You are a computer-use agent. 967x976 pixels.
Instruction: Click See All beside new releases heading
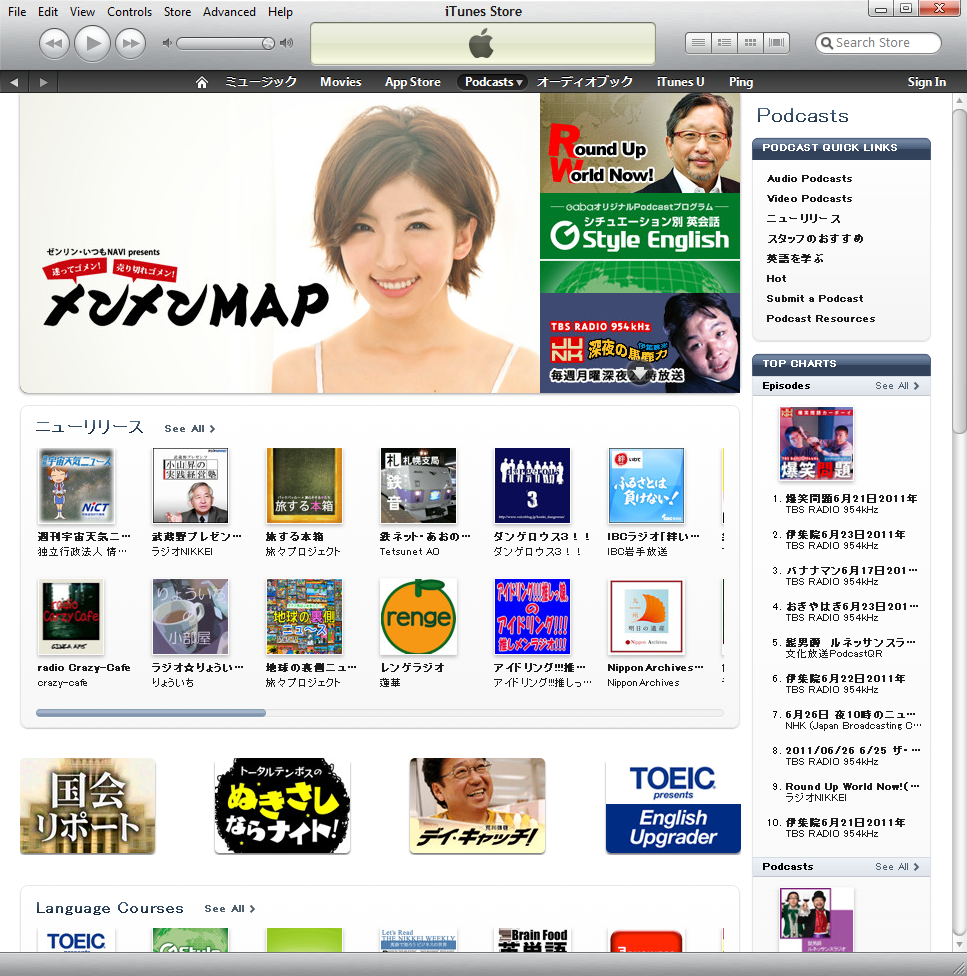pos(189,428)
